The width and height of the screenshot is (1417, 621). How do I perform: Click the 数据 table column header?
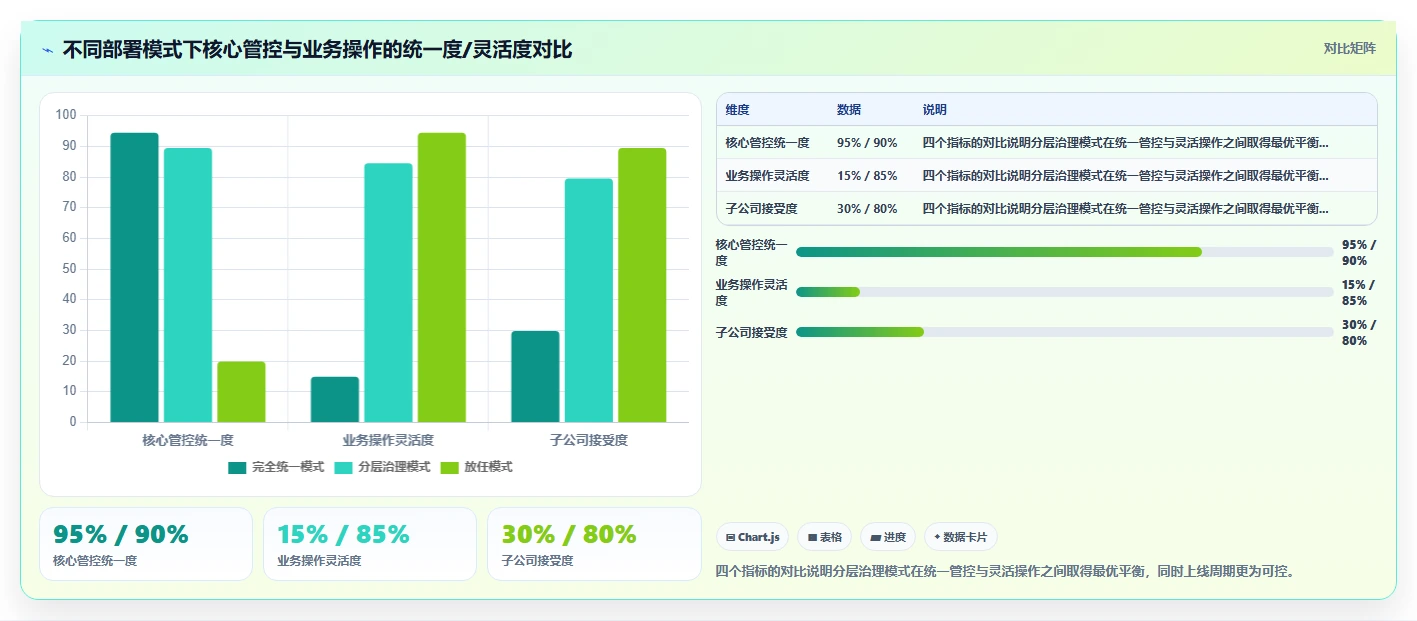(x=849, y=110)
